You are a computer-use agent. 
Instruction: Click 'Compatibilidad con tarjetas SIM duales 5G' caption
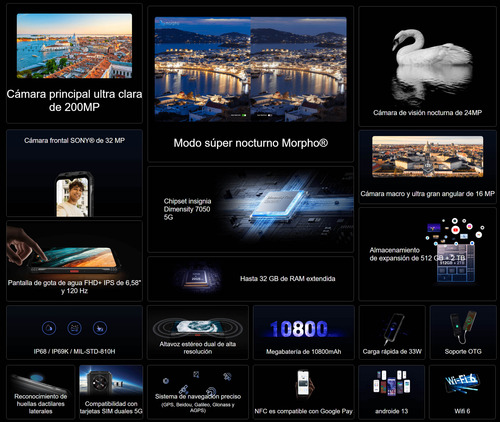[111, 407]
